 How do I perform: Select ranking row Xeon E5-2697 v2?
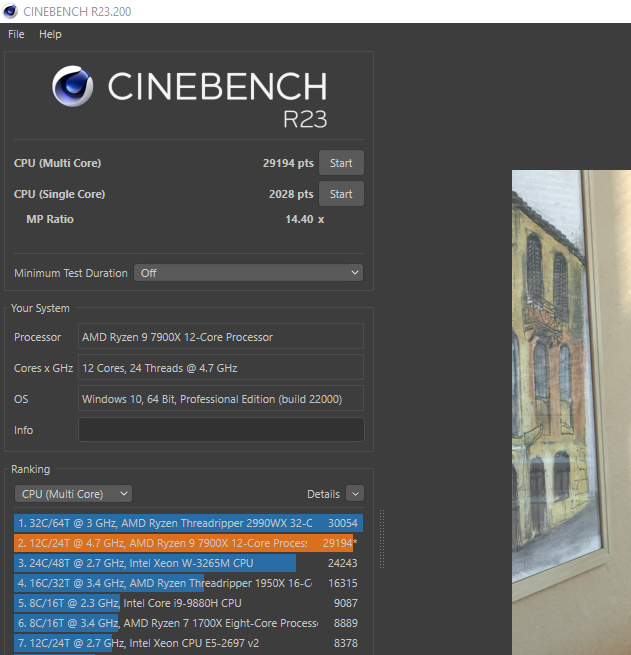click(188, 643)
